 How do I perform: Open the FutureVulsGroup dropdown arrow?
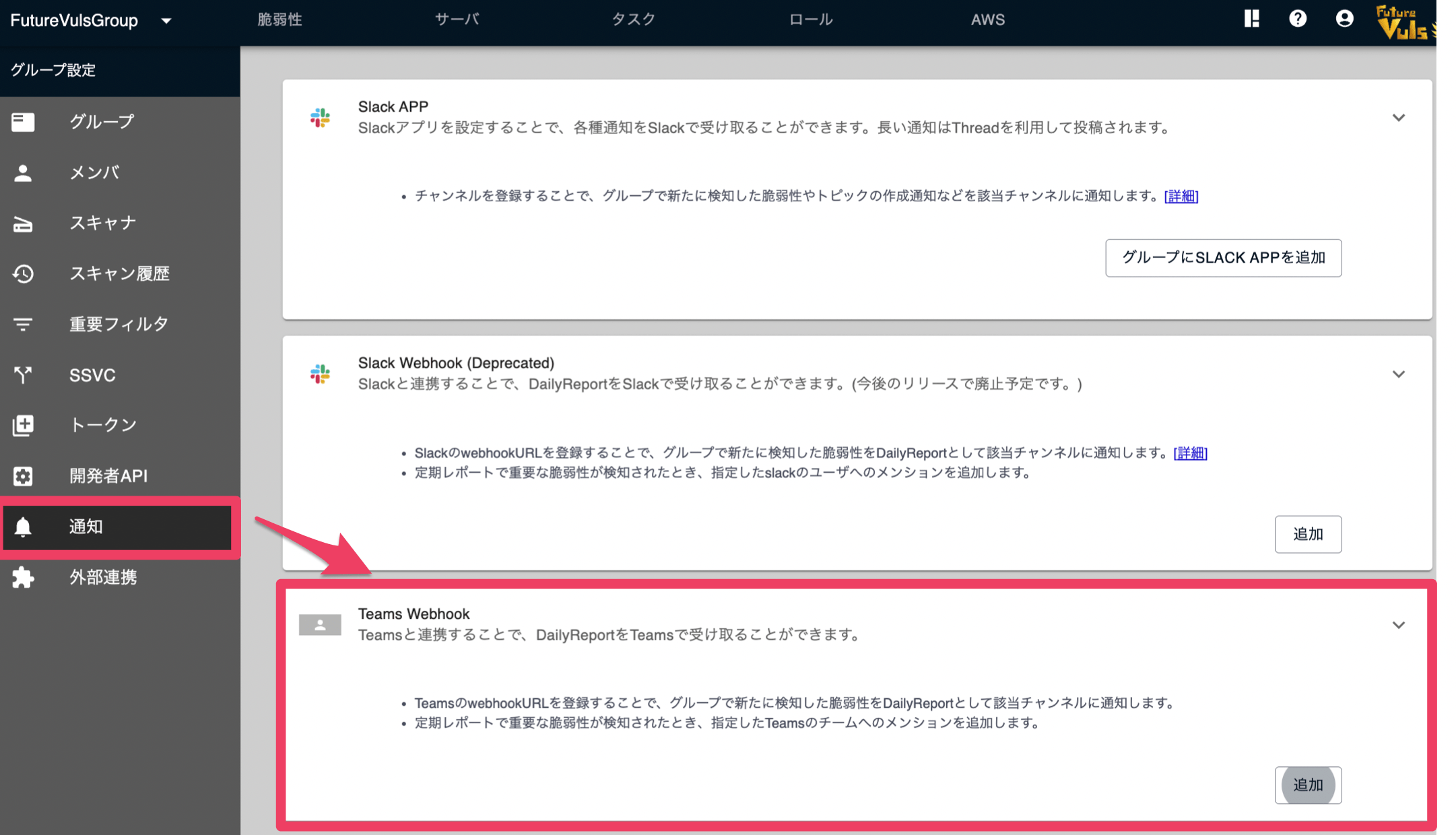click(166, 21)
